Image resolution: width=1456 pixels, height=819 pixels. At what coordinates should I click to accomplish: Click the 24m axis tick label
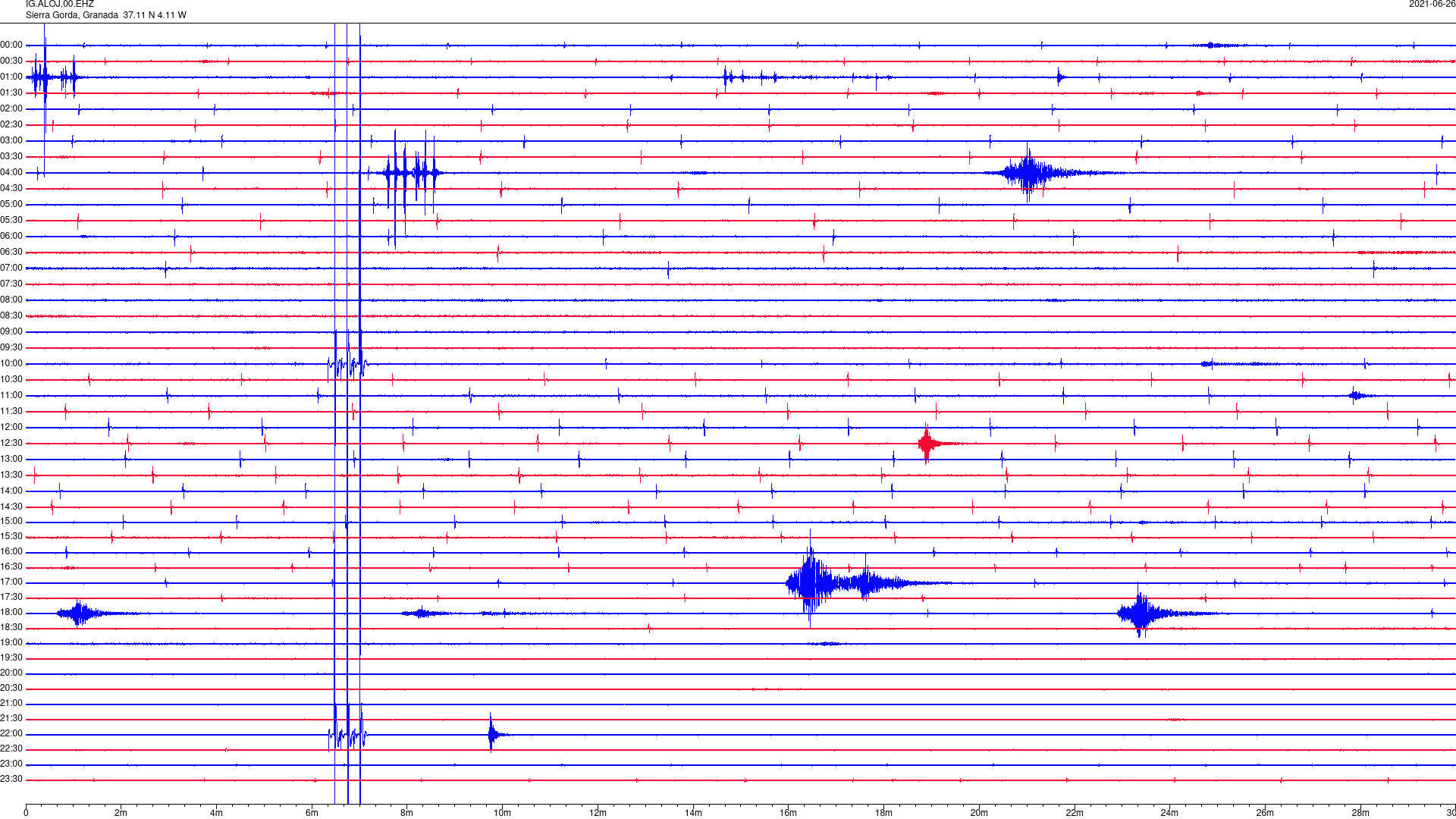1169,814
